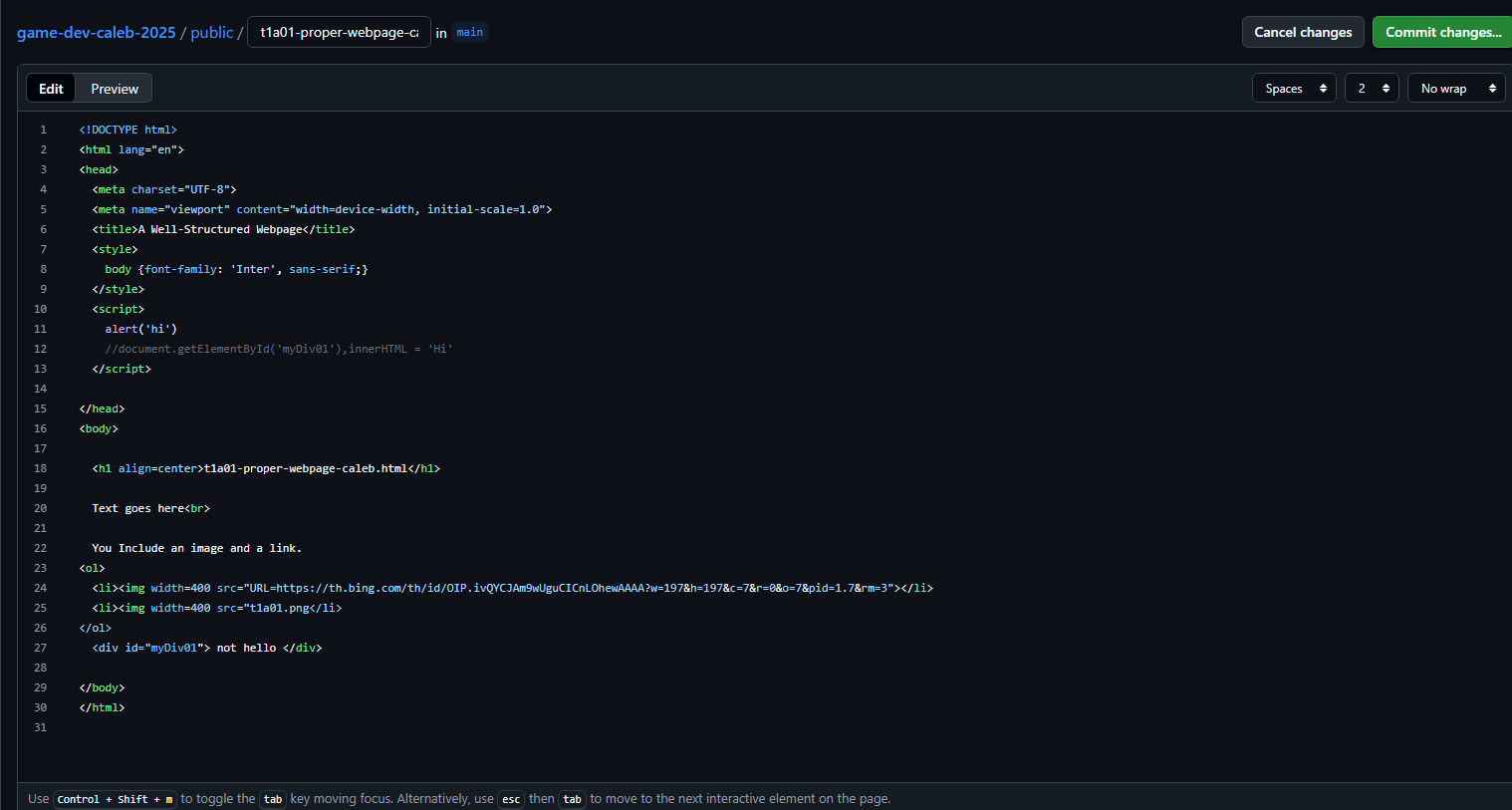Screen dimensions: 1512x810
Task: Click the body font-family style line
Action: click(236, 269)
